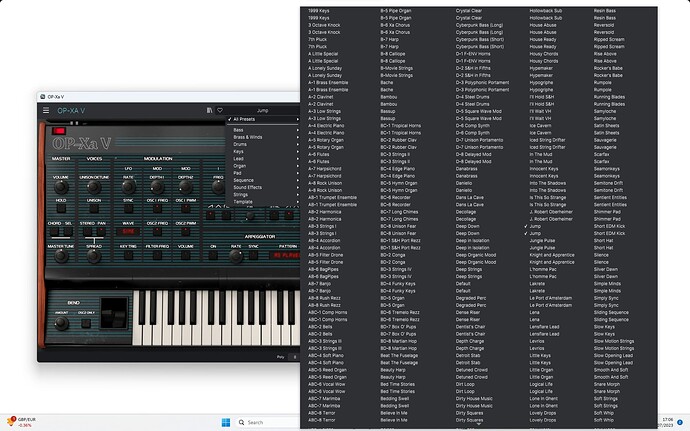Expand the Organ preset category
The image size is (690, 431).
click(x=263, y=166)
